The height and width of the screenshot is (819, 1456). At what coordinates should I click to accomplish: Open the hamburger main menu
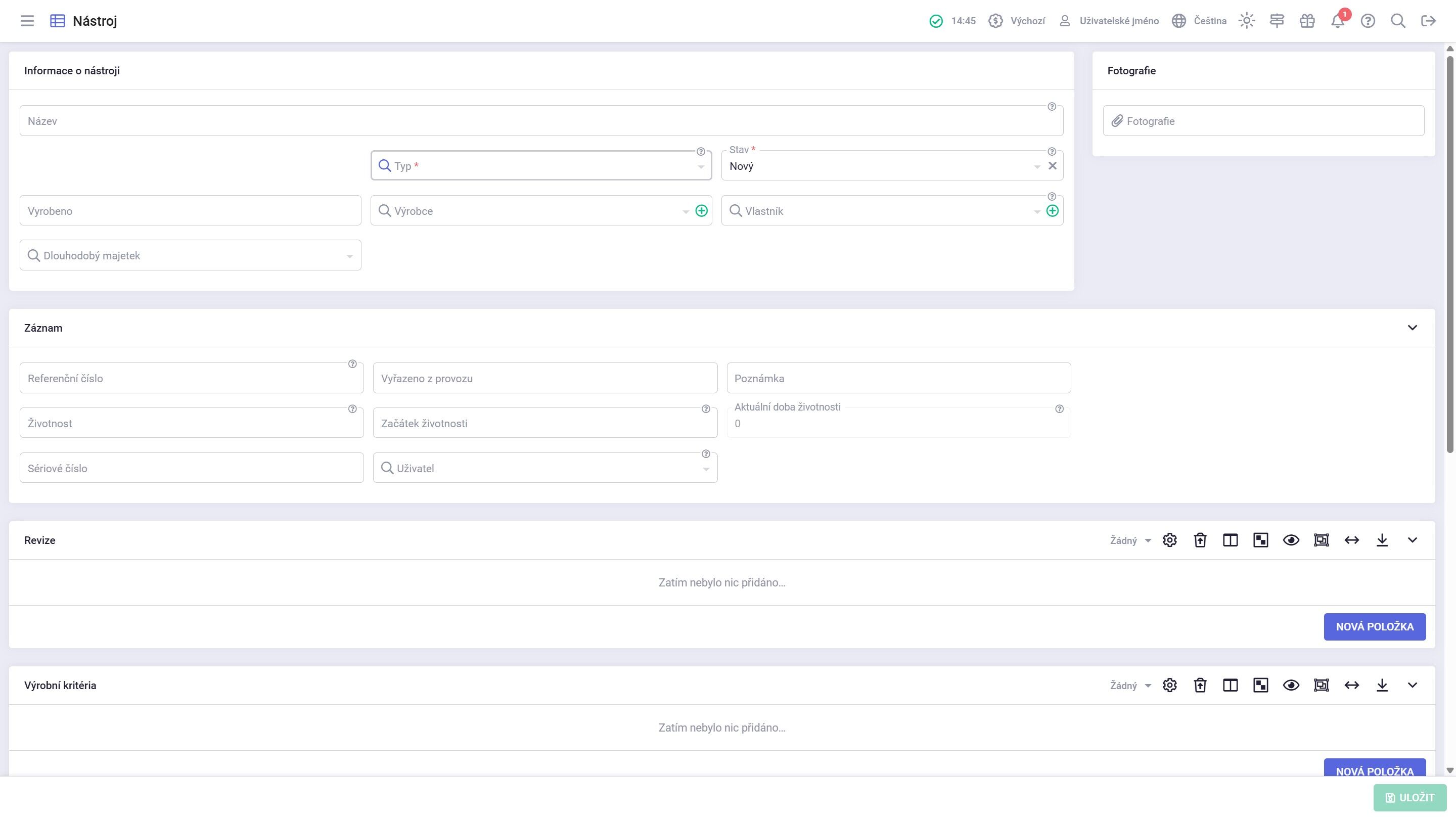pos(27,21)
